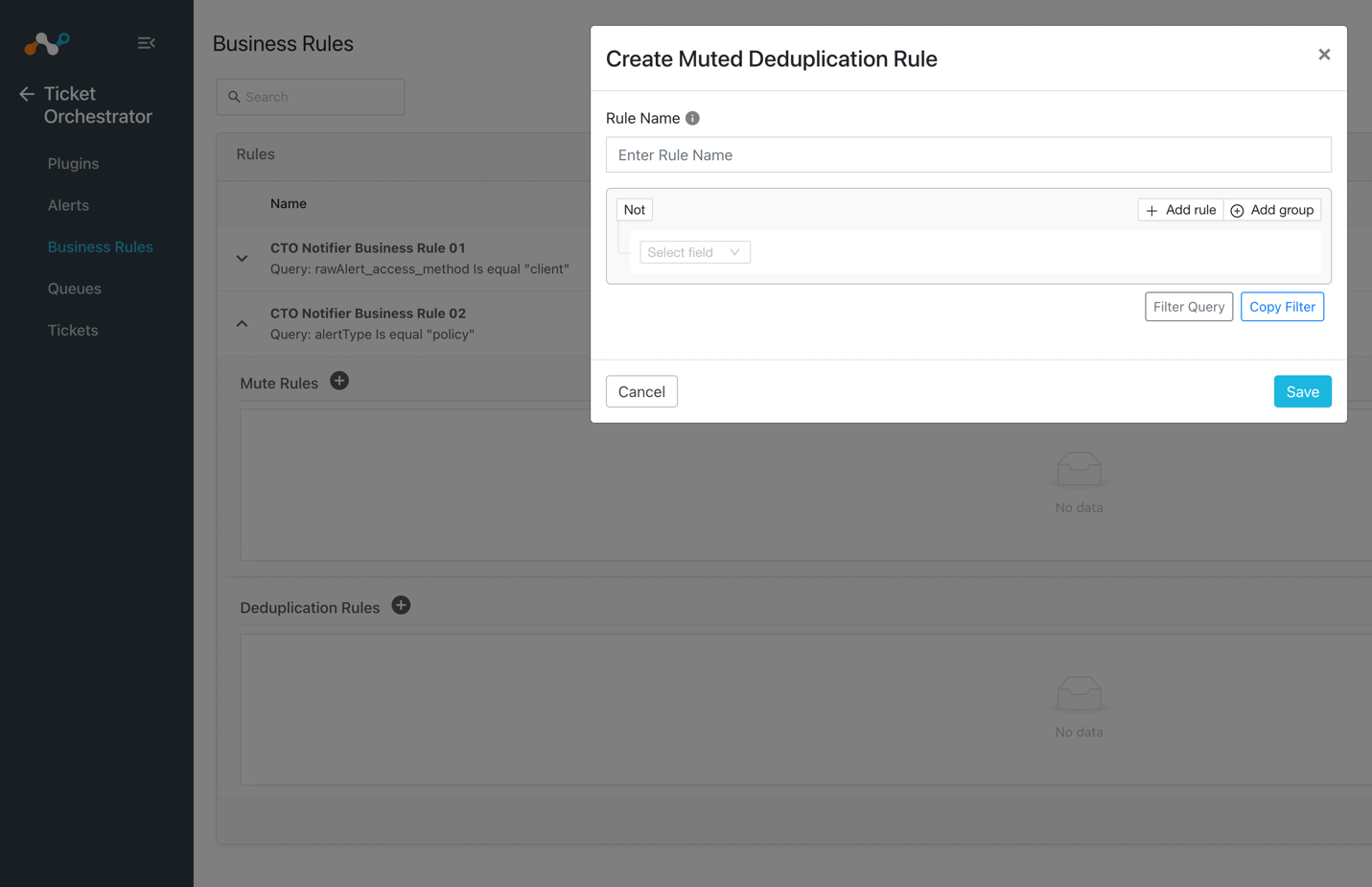This screenshot has width=1372, height=887.
Task: Close the Create Muted Deduplication Rule dialog
Action: tap(1324, 55)
